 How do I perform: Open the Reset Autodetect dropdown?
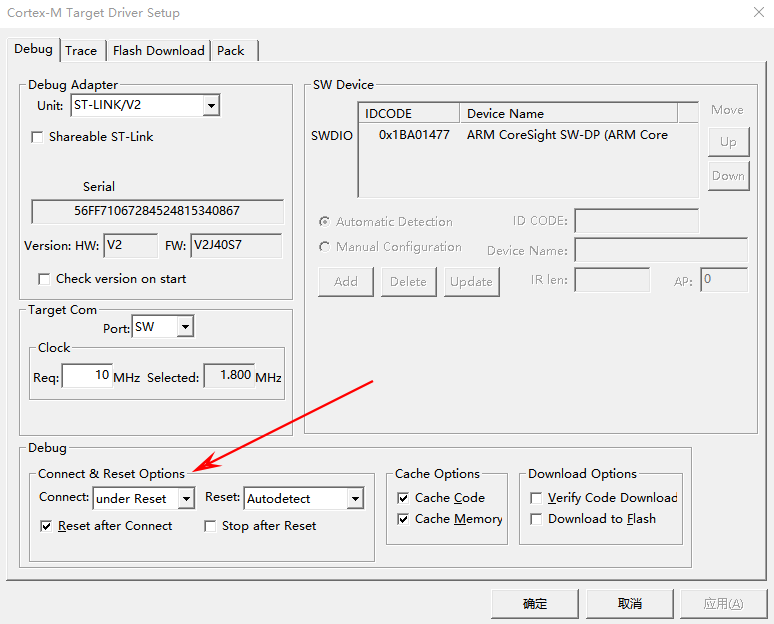[355, 499]
